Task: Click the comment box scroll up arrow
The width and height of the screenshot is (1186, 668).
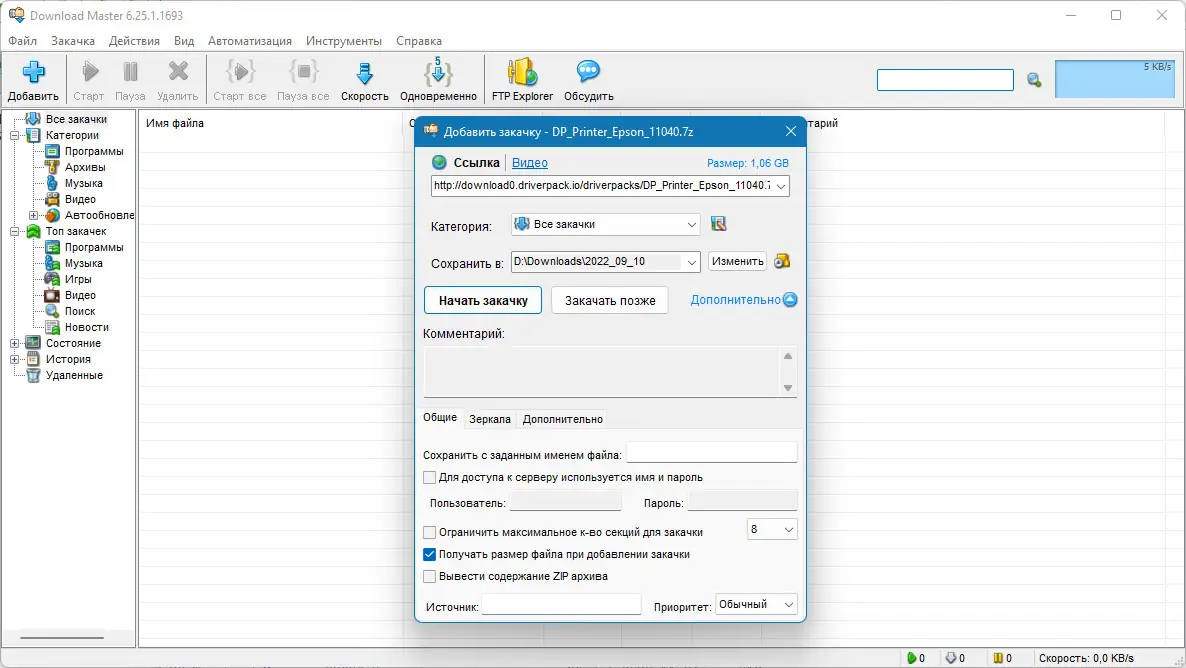Action: pyautogui.click(x=787, y=356)
